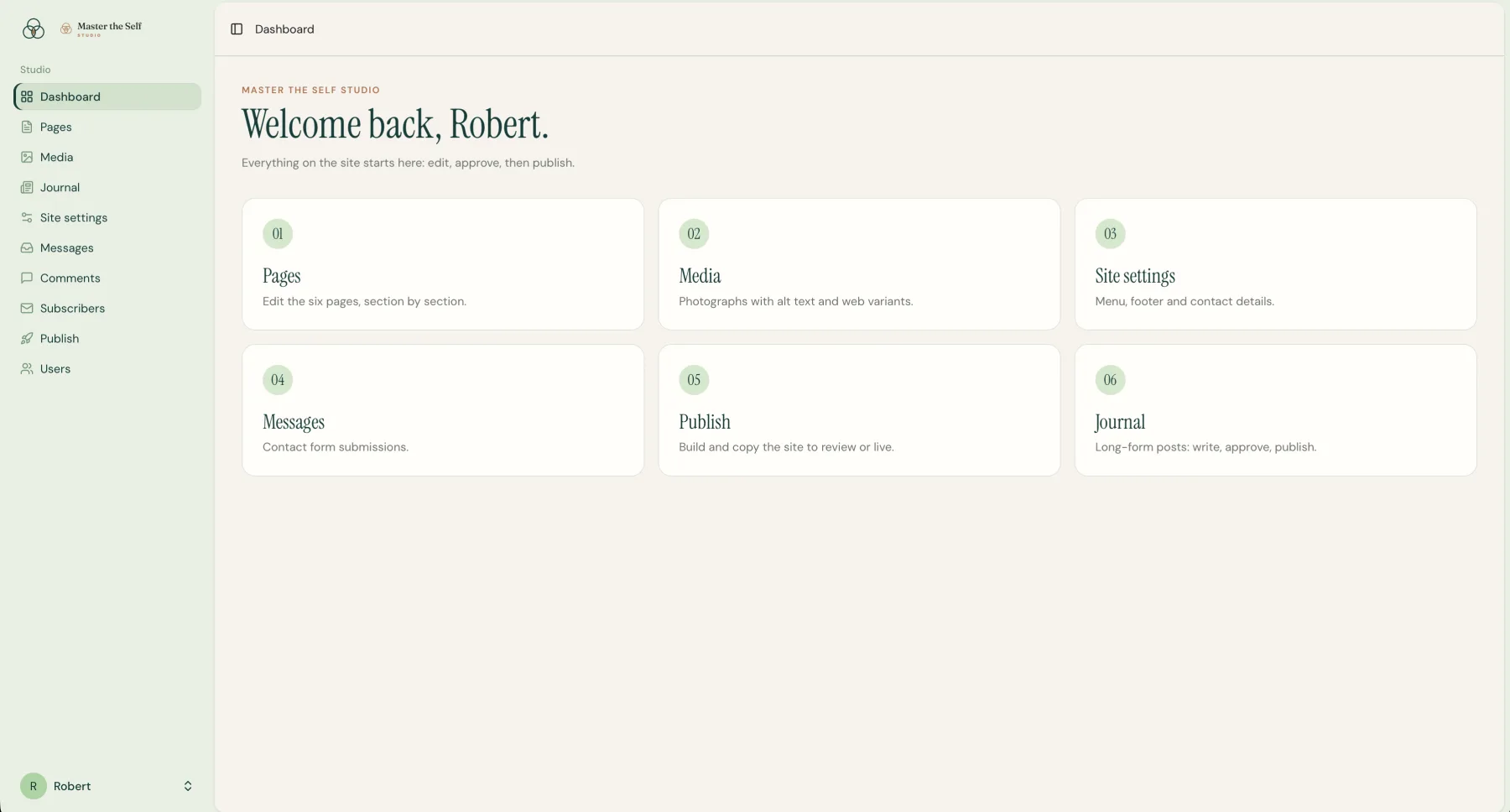
Task: Expand the Robert user menu chevrons
Action: pyautogui.click(x=188, y=786)
